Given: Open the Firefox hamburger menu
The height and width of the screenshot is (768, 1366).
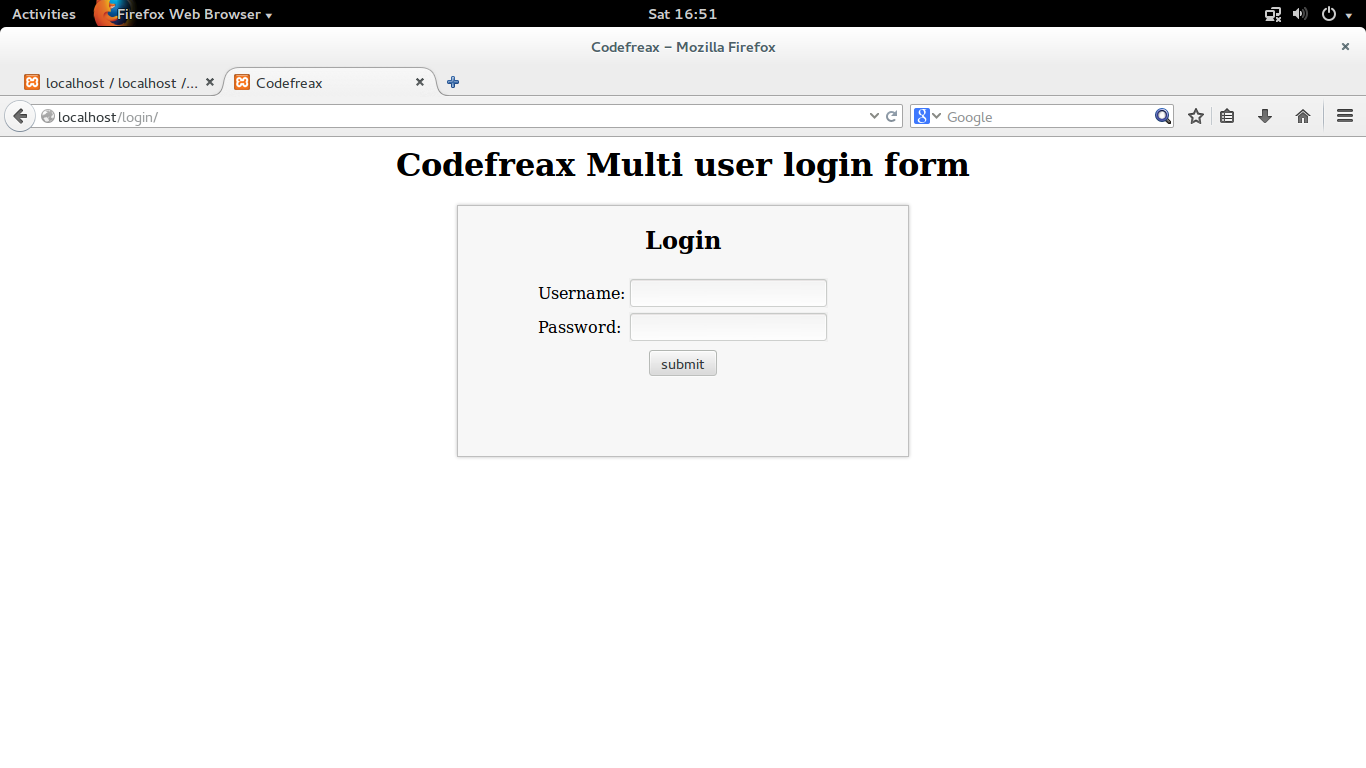Looking at the screenshot, I should tap(1345, 116).
